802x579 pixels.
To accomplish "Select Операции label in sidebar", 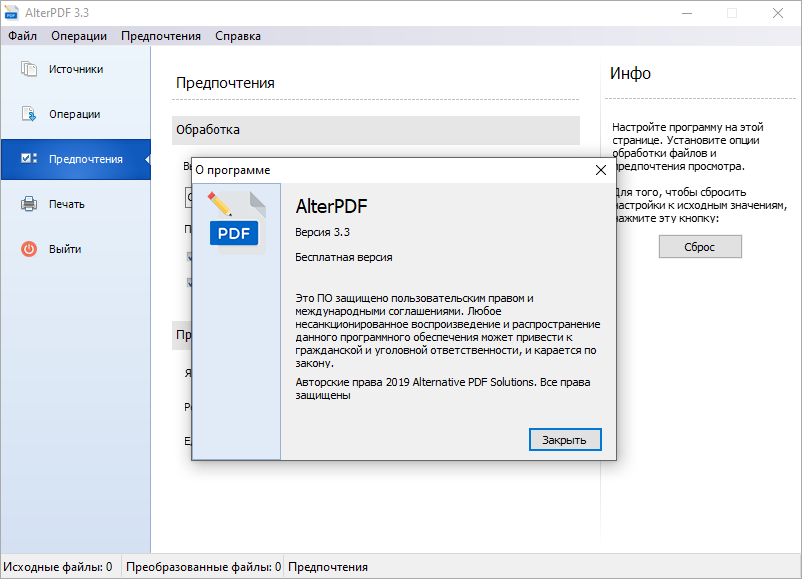I will coord(75,115).
